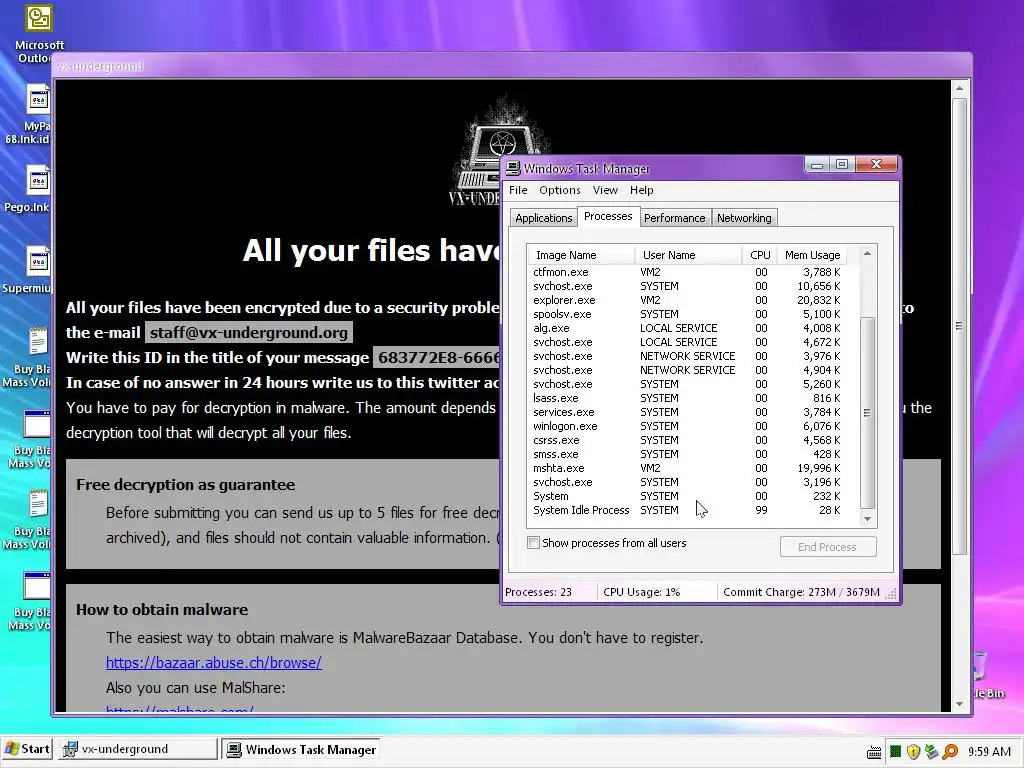Open the Networking tab

(744, 218)
